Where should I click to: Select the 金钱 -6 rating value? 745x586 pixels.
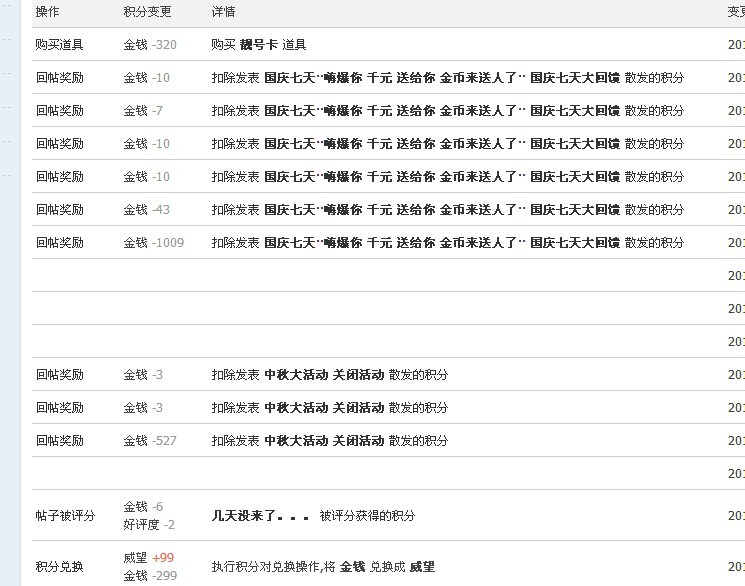tap(143, 507)
